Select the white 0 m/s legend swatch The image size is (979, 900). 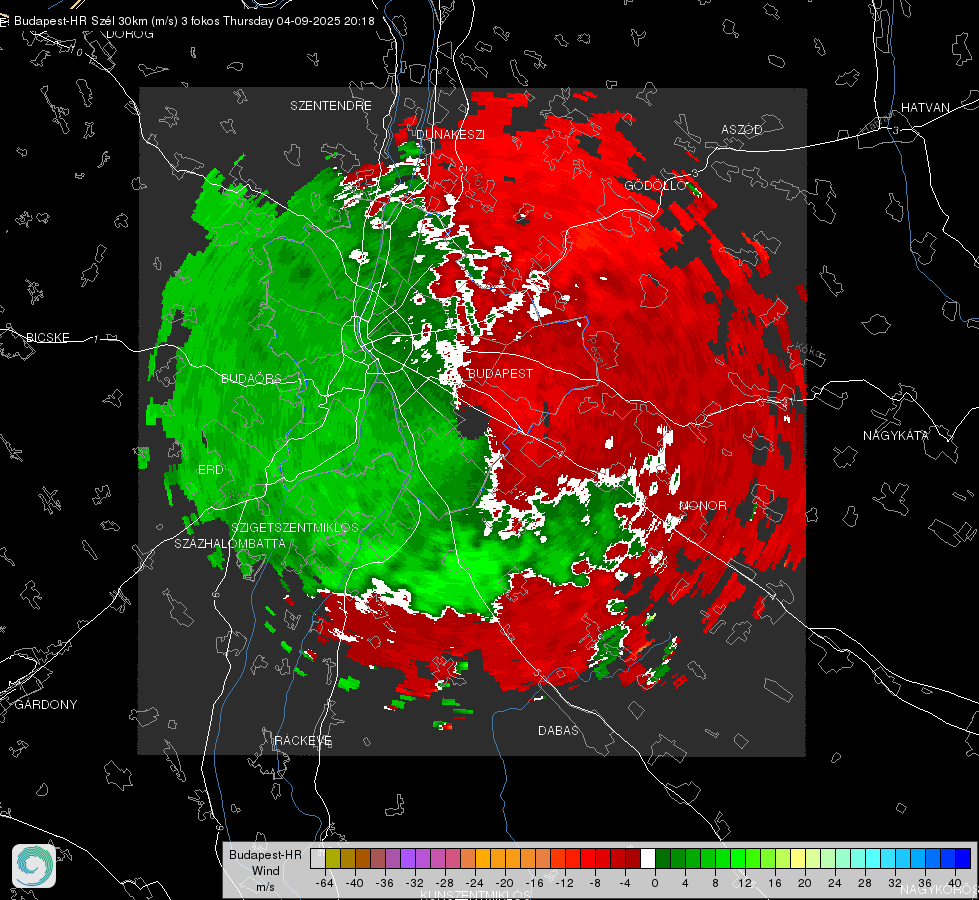coord(648,858)
